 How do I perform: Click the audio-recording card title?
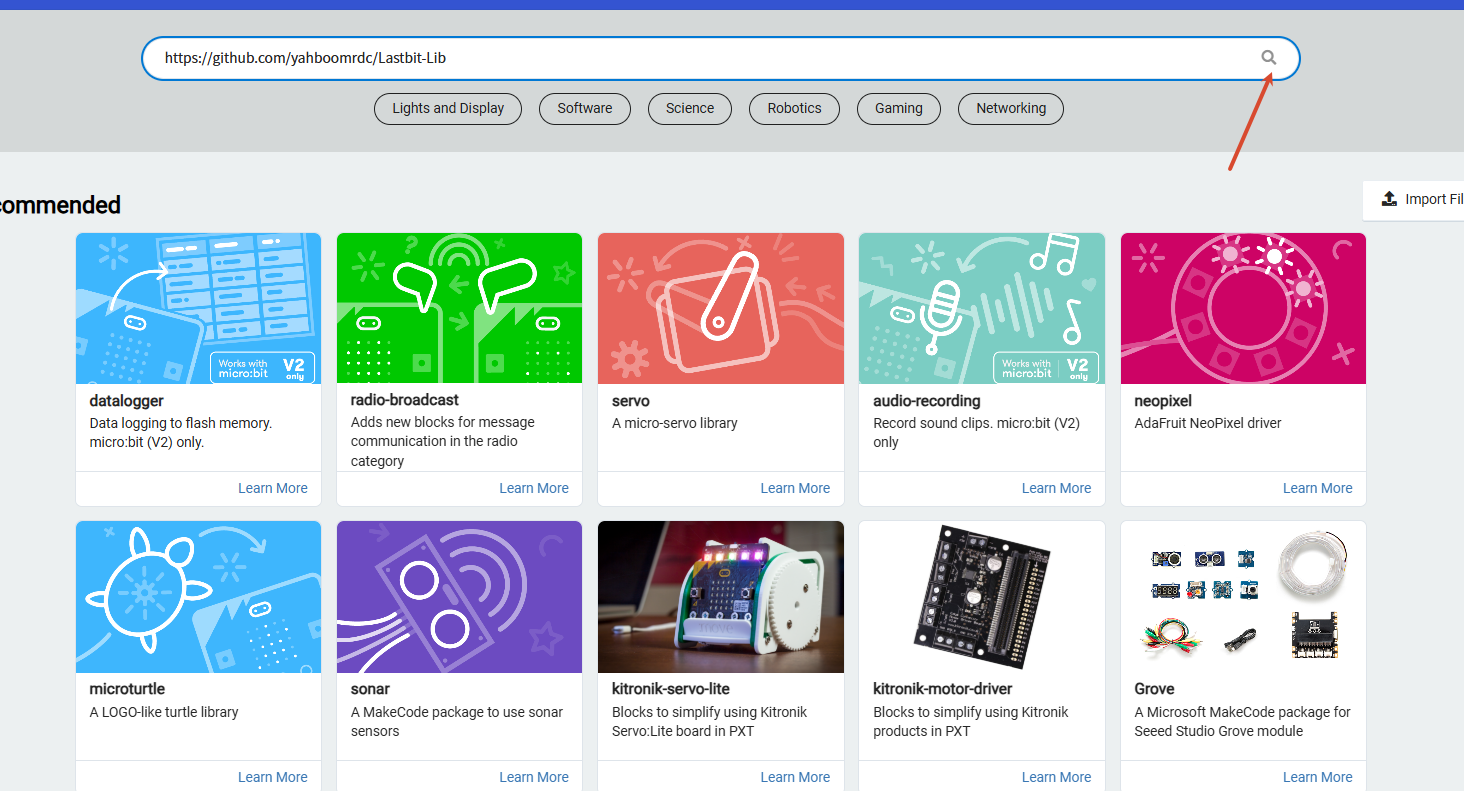pos(927,401)
